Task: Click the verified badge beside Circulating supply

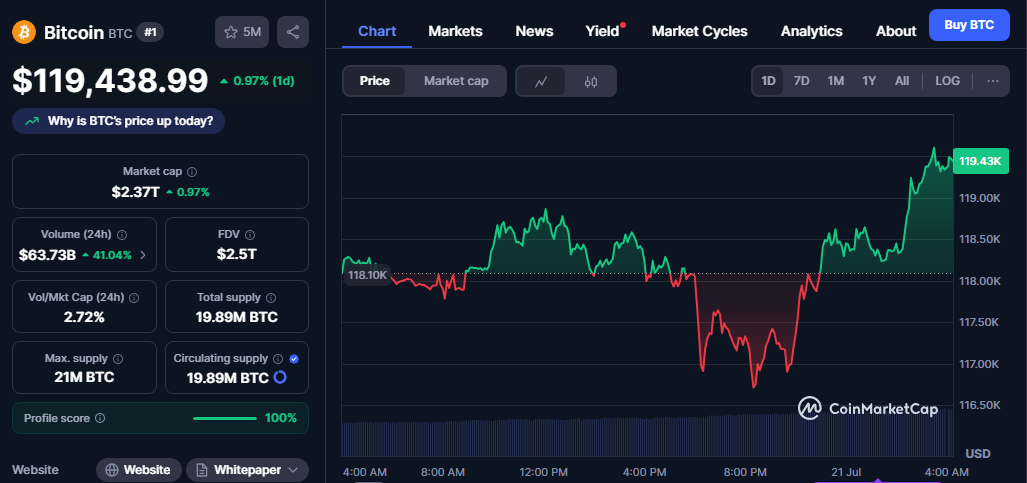Action: [294, 358]
